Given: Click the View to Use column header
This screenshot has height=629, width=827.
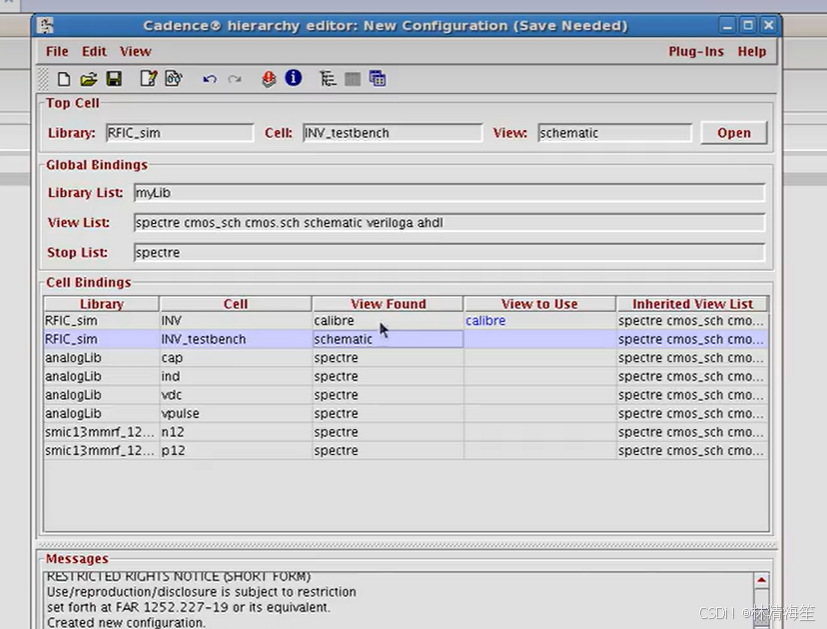Looking at the screenshot, I should click(x=540, y=304).
